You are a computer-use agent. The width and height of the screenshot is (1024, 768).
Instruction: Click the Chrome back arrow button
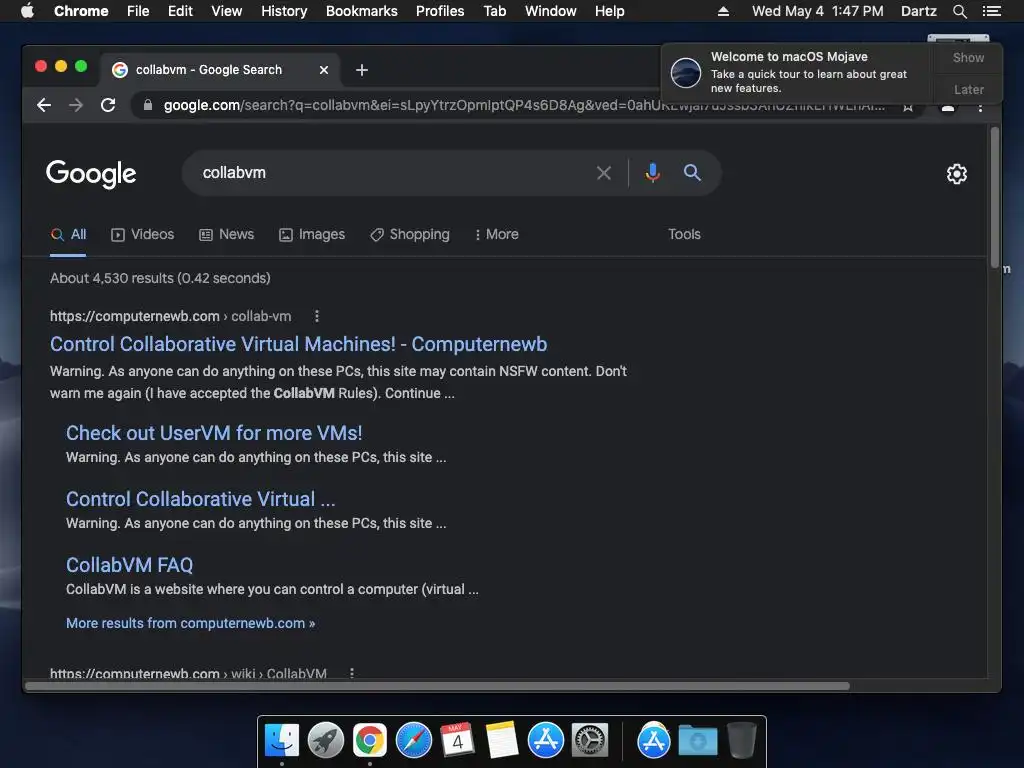pyautogui.click(x=44, y=105)
